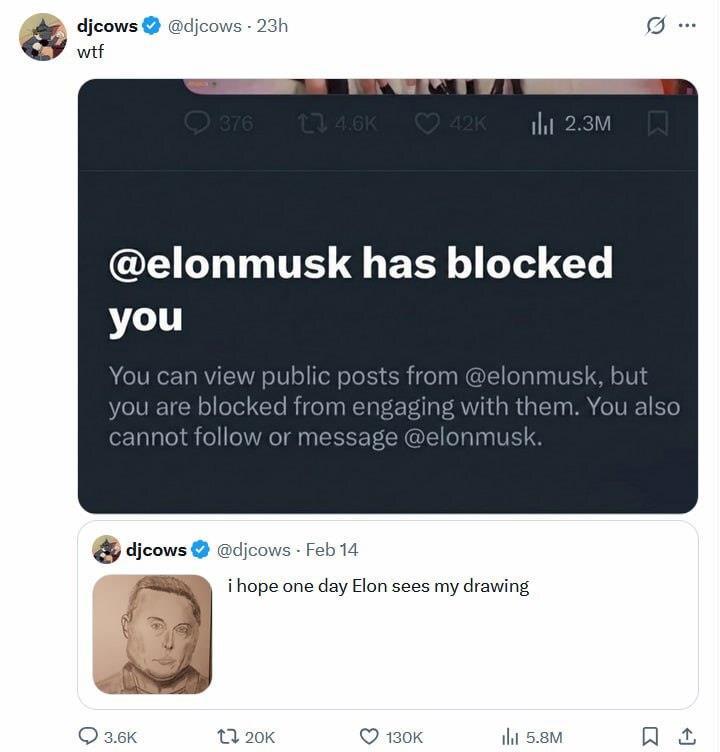Screen dimensions: 720x752
Task: Click the small avatar in the quoted post
Action: pos(107,549)
